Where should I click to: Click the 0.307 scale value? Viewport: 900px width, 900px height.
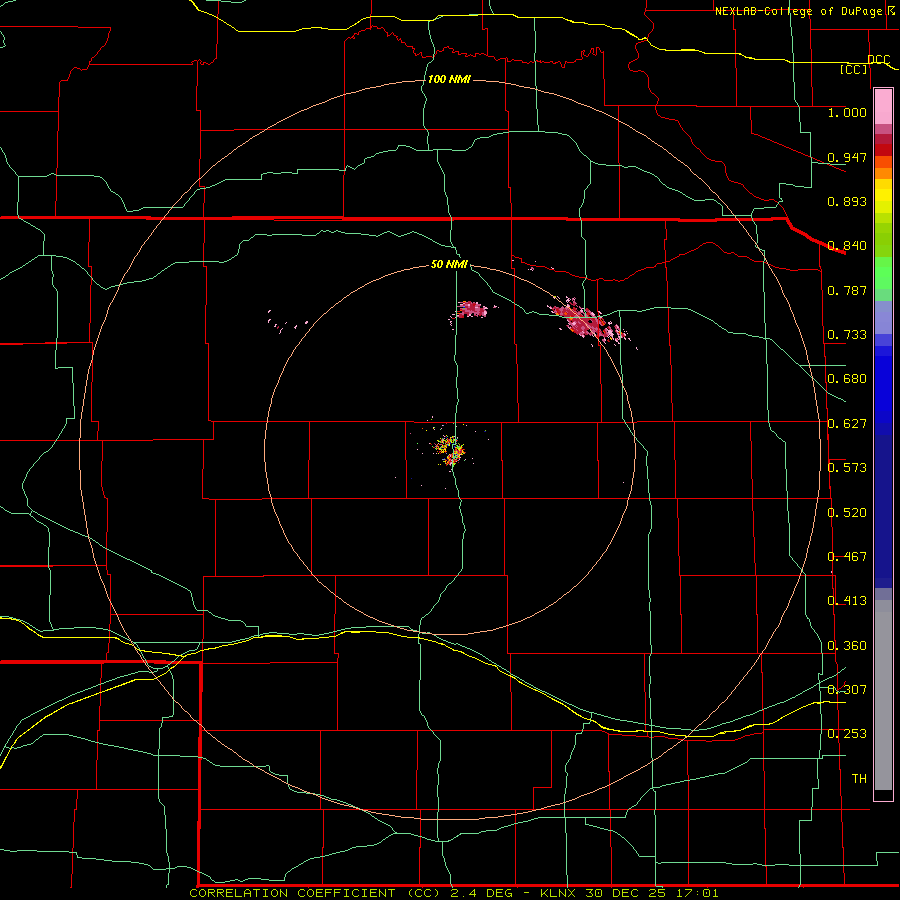pyautogui.click(x=847, y=689)
